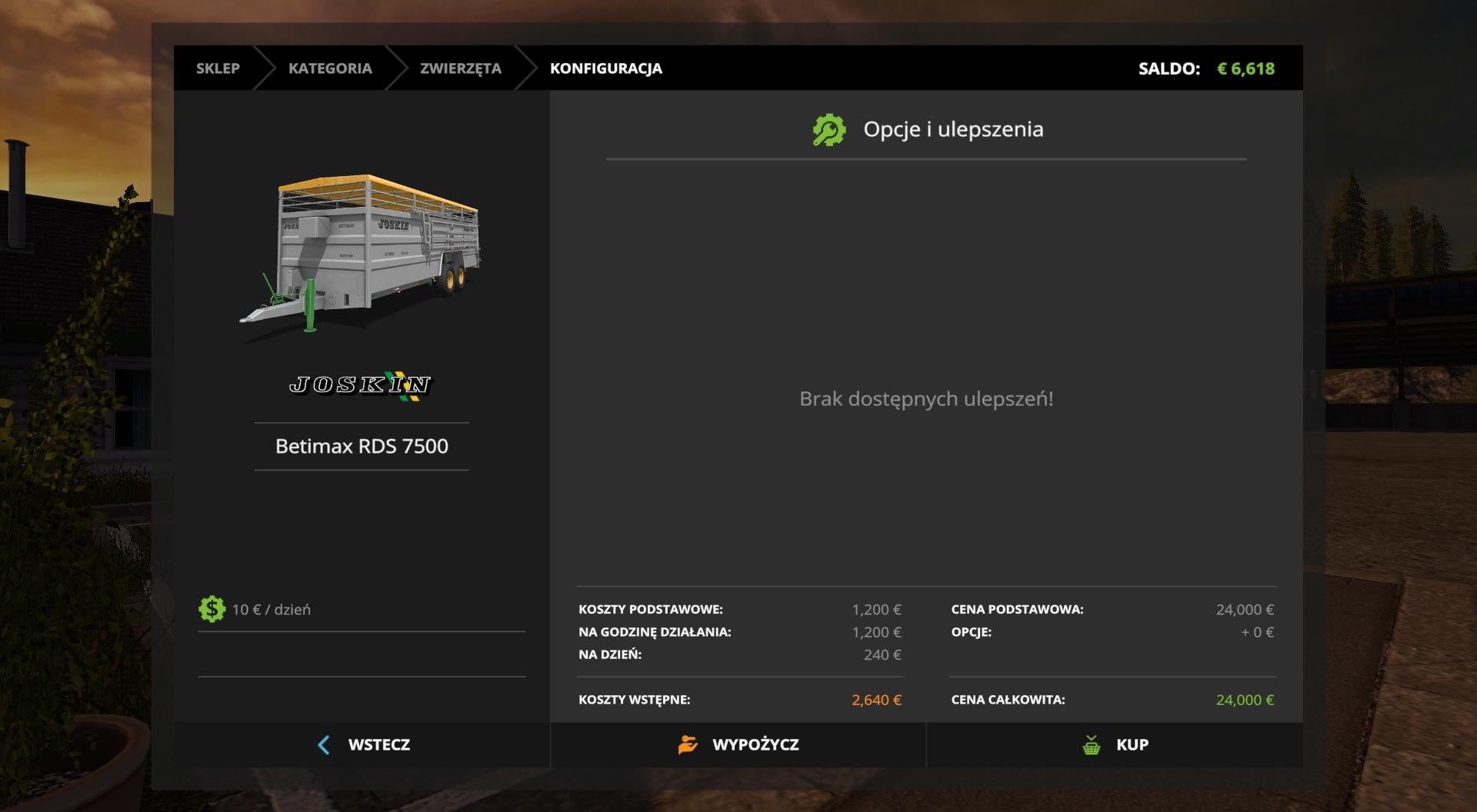Select the ZWIERZĘTA breadcrumb
Image resolution: width=1477 pixels, height=812 pixels.
click(460, 68)
